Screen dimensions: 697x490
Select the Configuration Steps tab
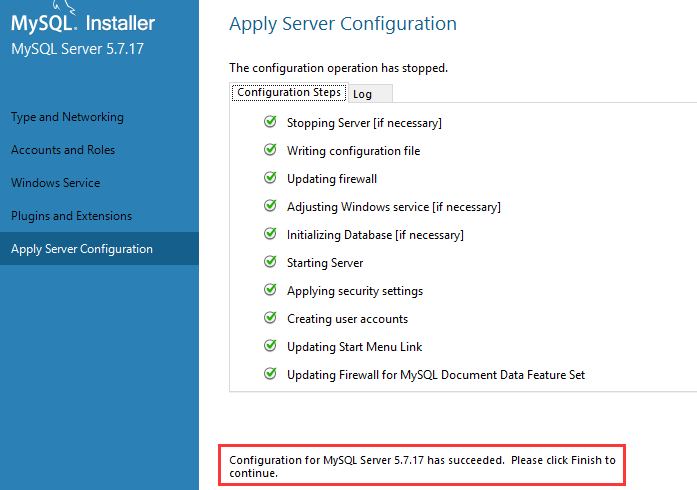tap(289, 92)
